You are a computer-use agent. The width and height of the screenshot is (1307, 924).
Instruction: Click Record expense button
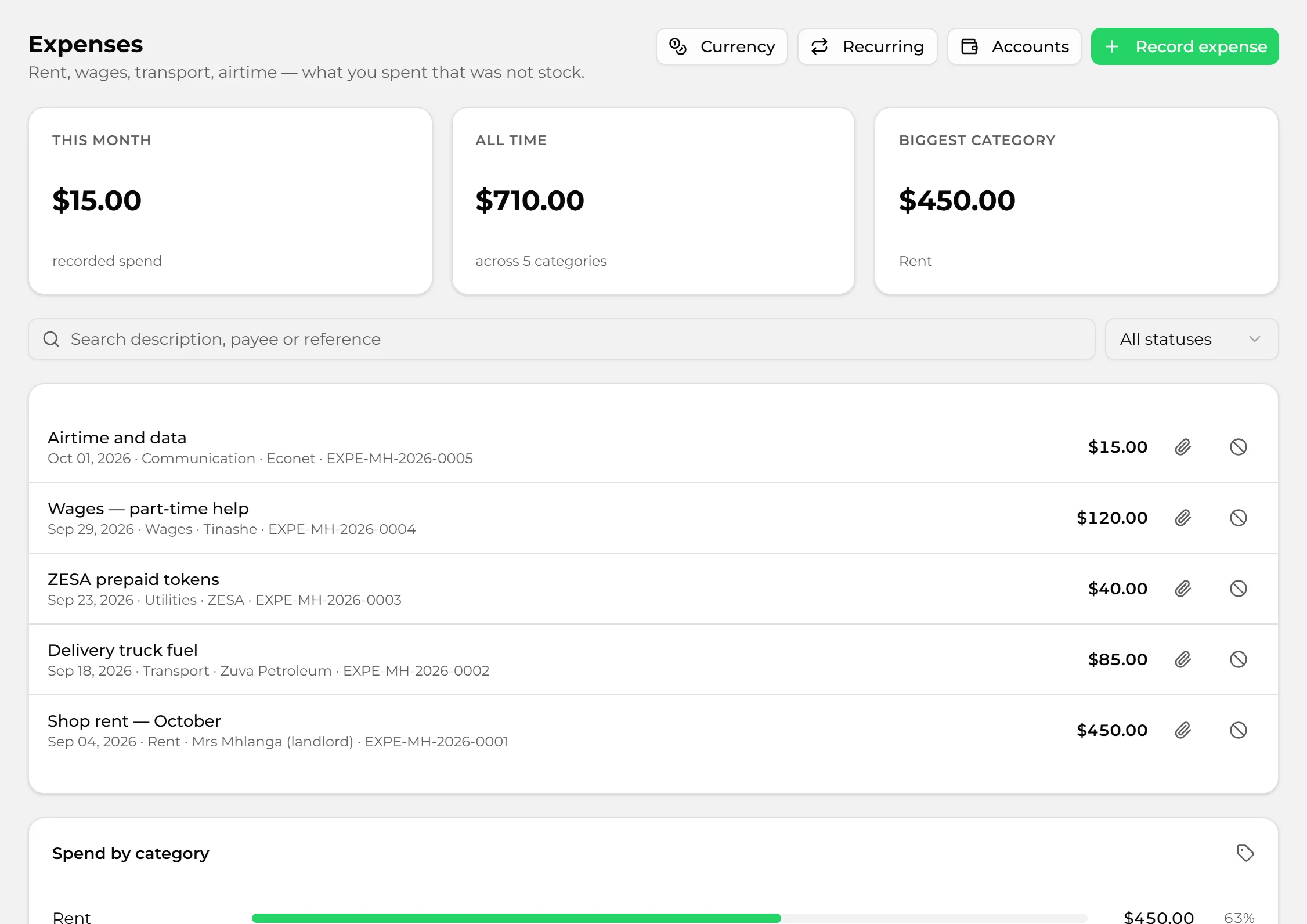(x=1185, y=46)
